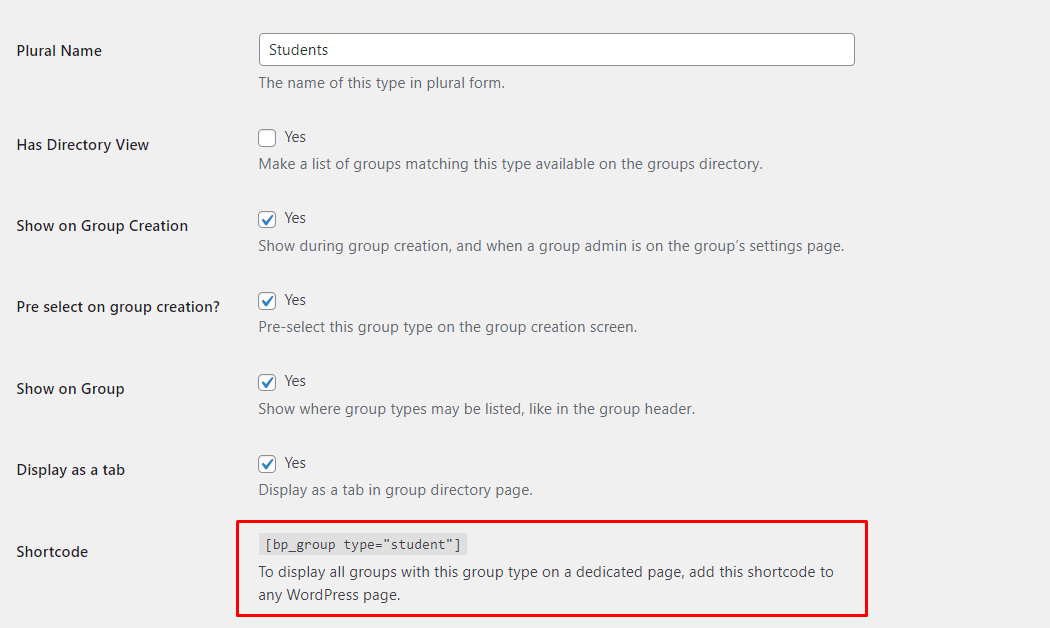Viewport: 1050px width, 628px height.
Task: Toggle the Display as a tab checkbox
Action: pyautogui.click(x=267, y=464)
